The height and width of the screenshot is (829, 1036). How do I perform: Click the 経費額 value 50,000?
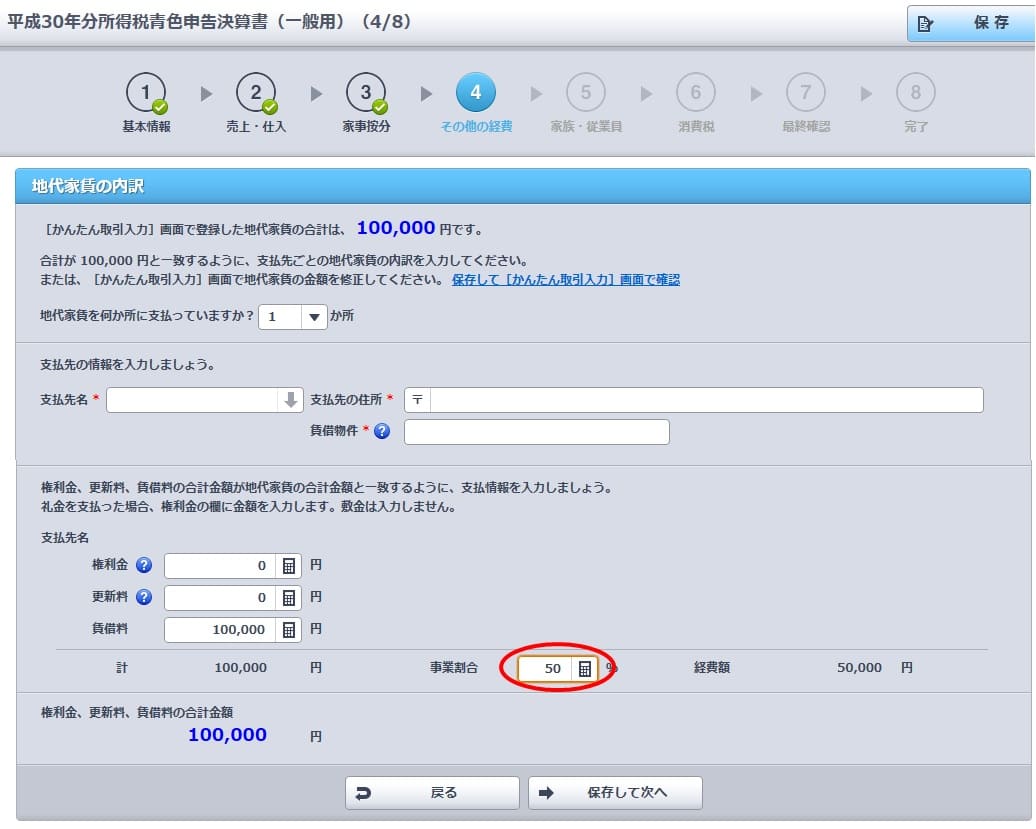click(859, 668)
